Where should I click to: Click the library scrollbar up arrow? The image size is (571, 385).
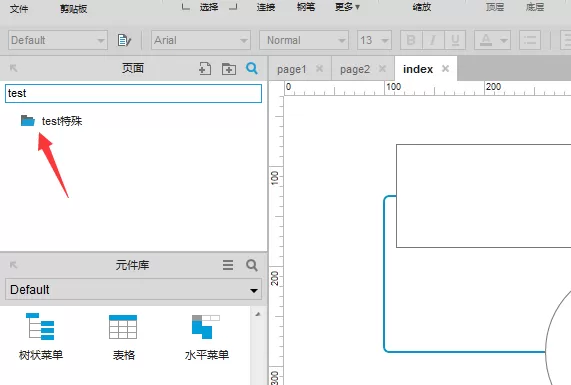click(258, 314)
